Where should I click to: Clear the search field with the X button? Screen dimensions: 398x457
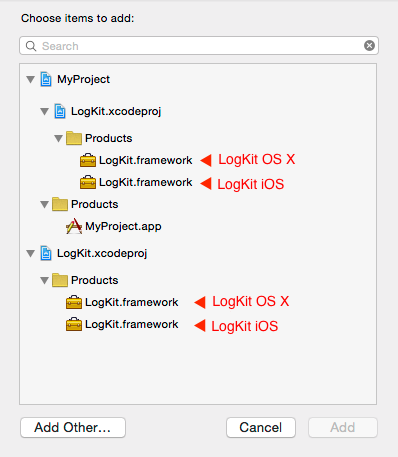(x=369, y=45)
